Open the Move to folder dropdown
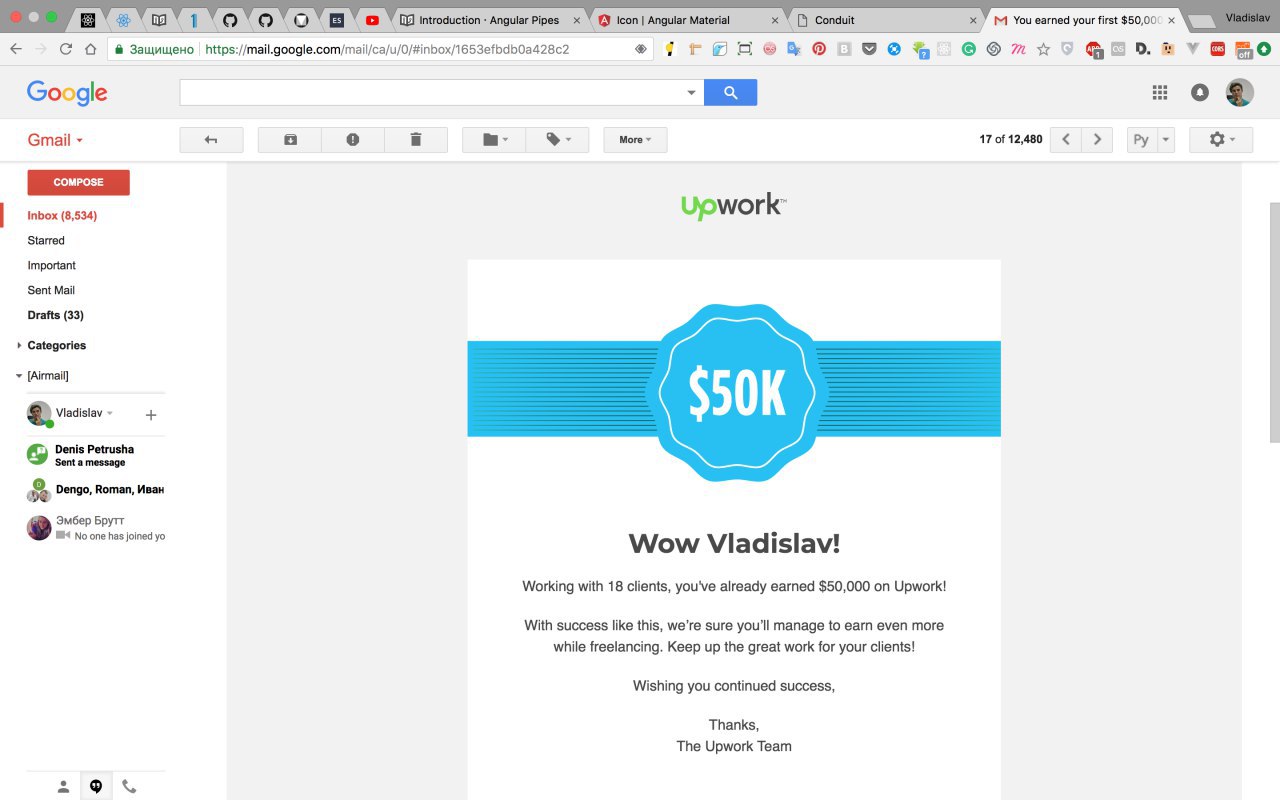This screenshot has height=800, width=1280. click(x=494, y=140)
